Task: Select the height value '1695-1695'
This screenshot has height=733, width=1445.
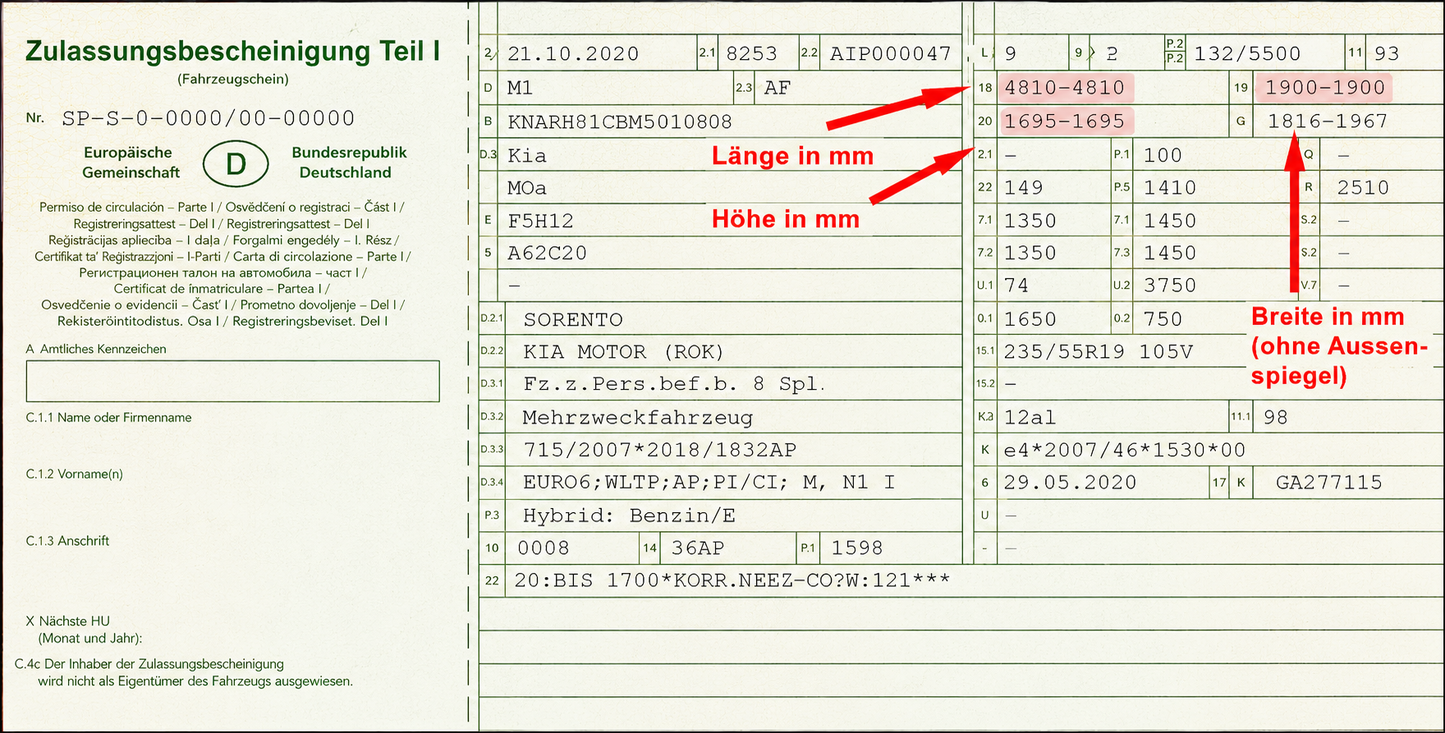Action: 1064,121
